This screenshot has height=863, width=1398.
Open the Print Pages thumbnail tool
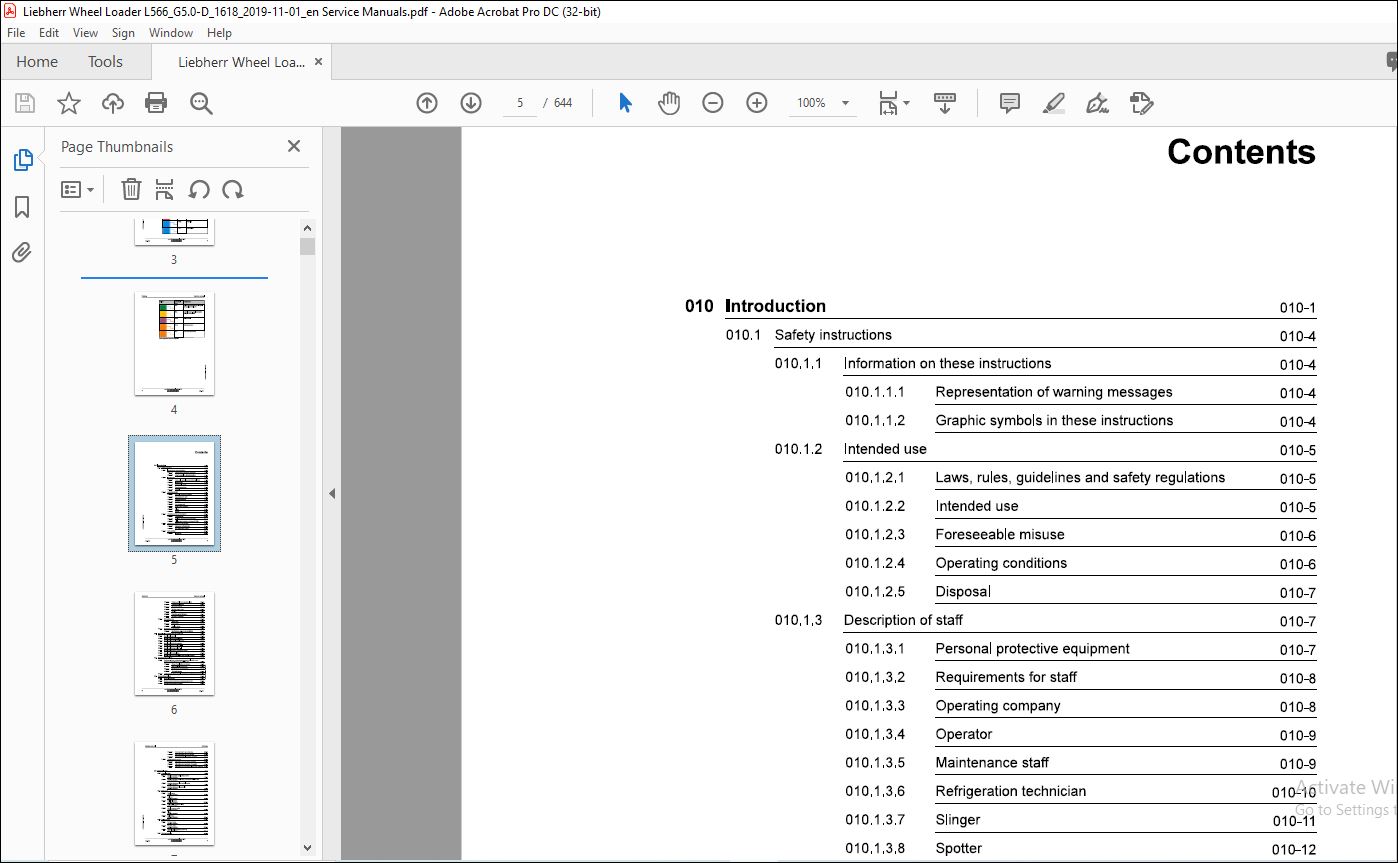point(165,189)
